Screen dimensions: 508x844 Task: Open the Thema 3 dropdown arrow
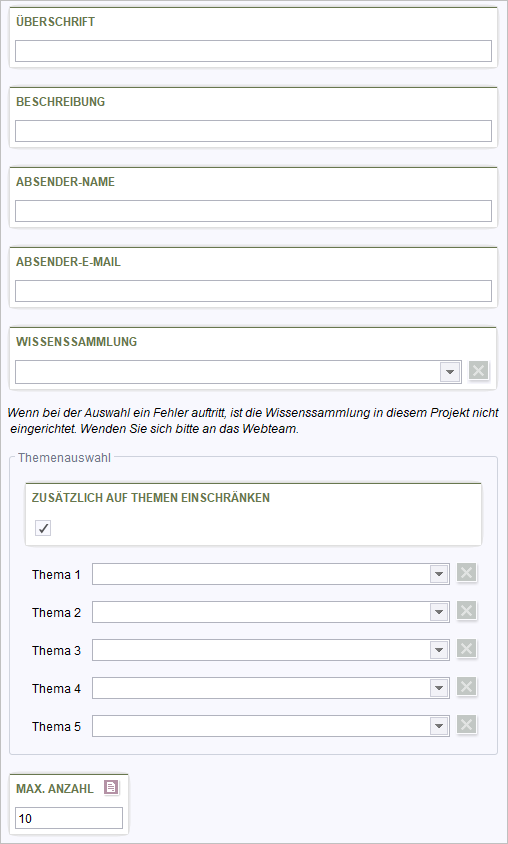coord(439,650)
